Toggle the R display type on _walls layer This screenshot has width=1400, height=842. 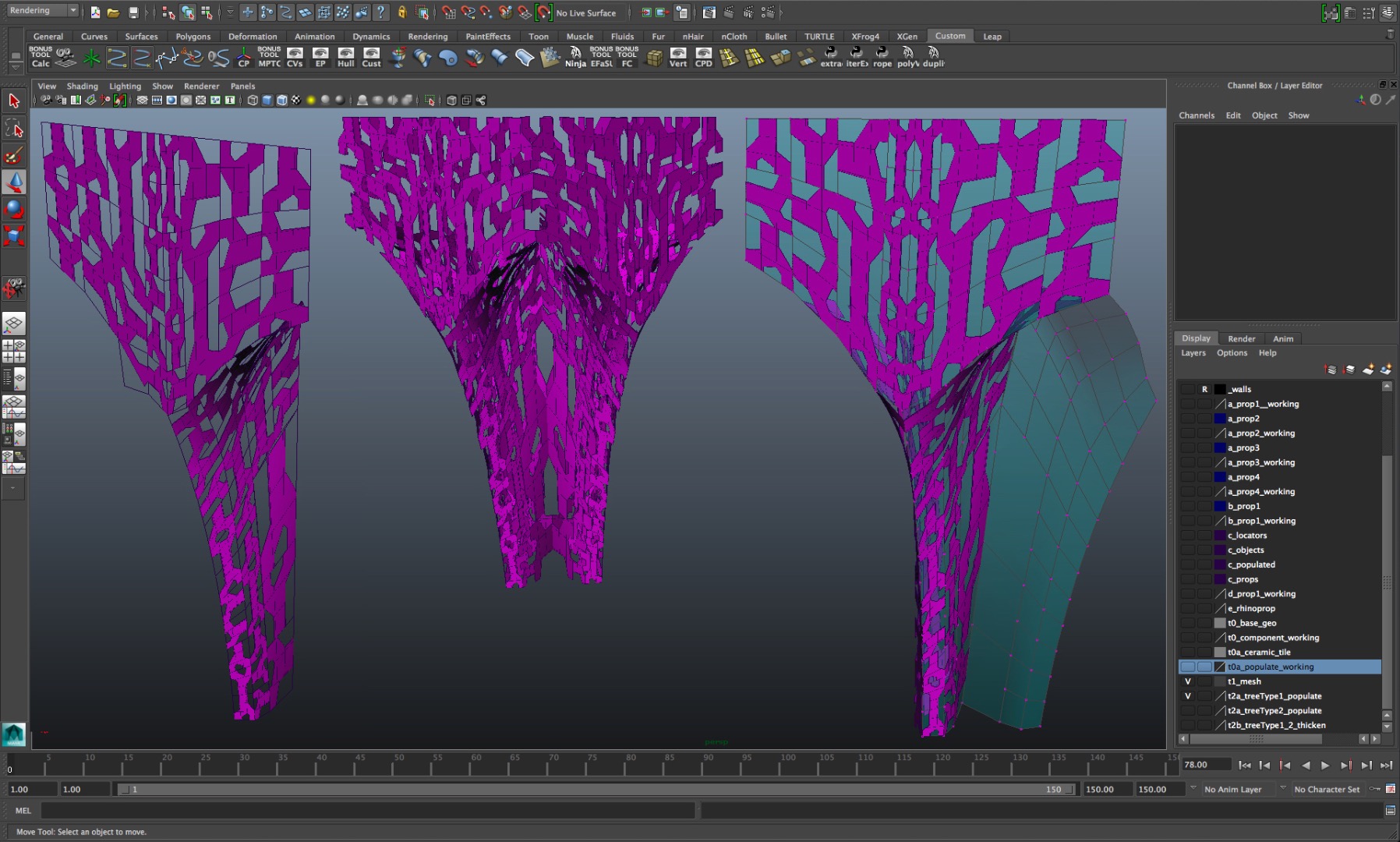click(1204, 389)
